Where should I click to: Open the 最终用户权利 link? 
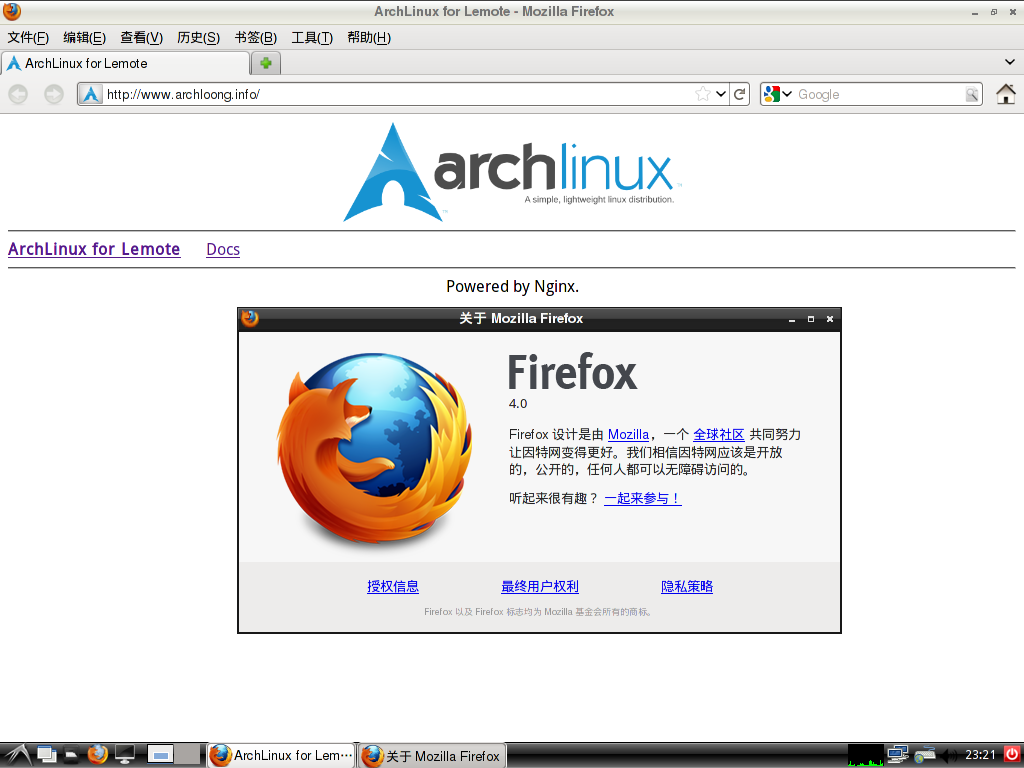540,586
